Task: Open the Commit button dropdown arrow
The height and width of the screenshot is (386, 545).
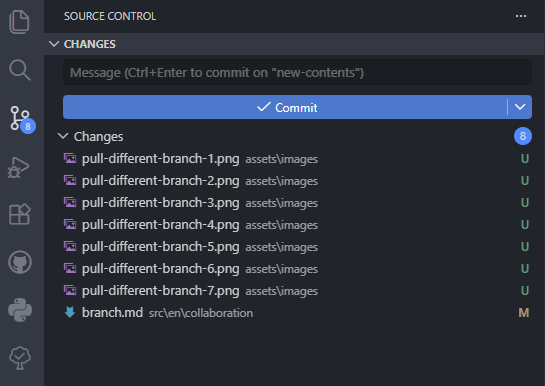Action: click(520, 107)
